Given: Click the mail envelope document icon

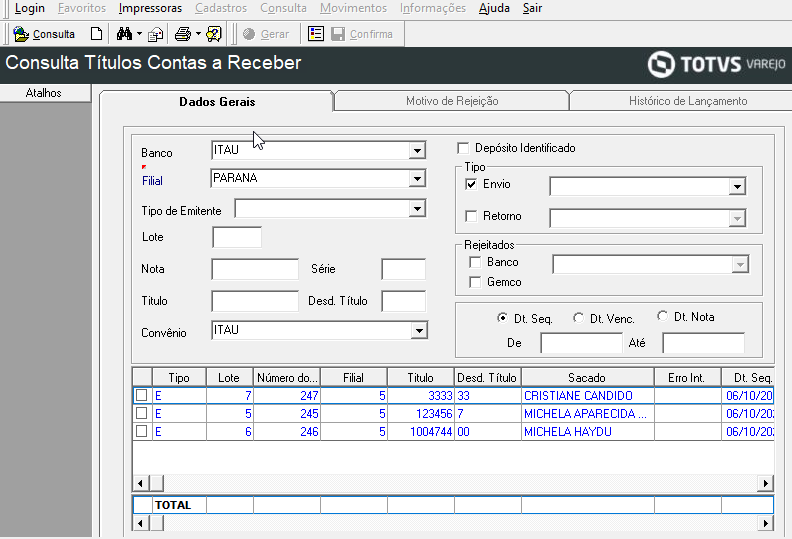Looking at the screenshot, I should pyautogui.click(x=156, y=34).
